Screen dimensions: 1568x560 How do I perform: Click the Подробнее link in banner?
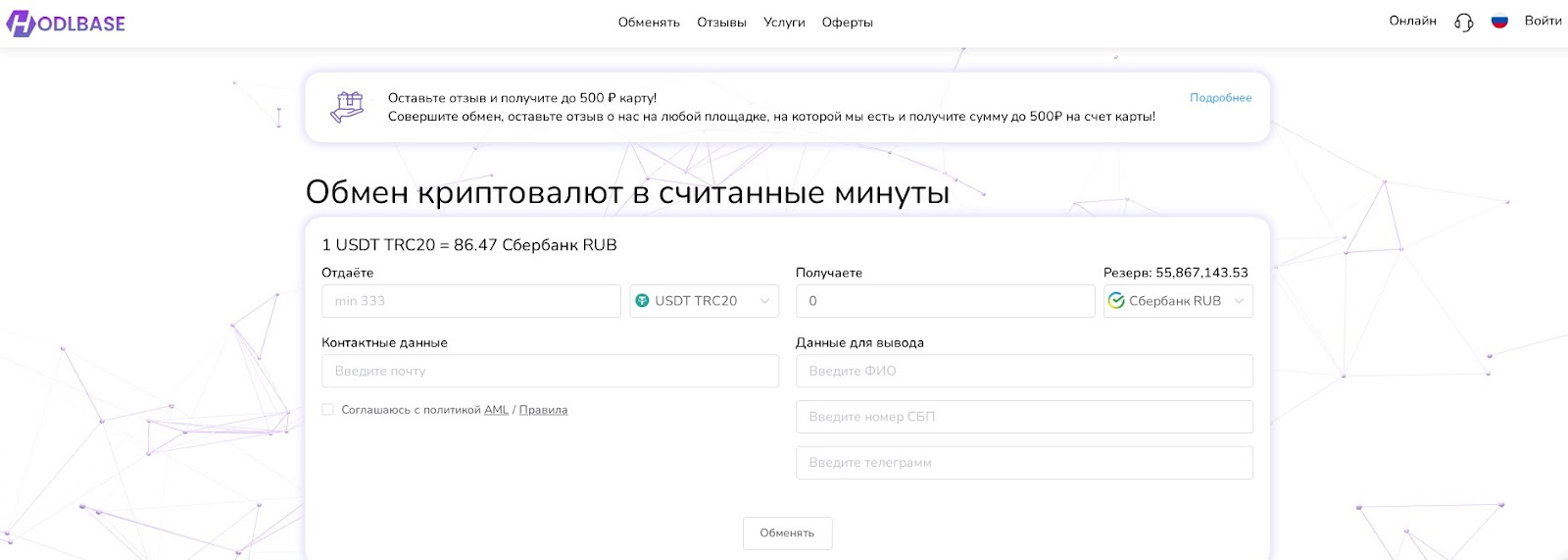(x=1220, y=98)
